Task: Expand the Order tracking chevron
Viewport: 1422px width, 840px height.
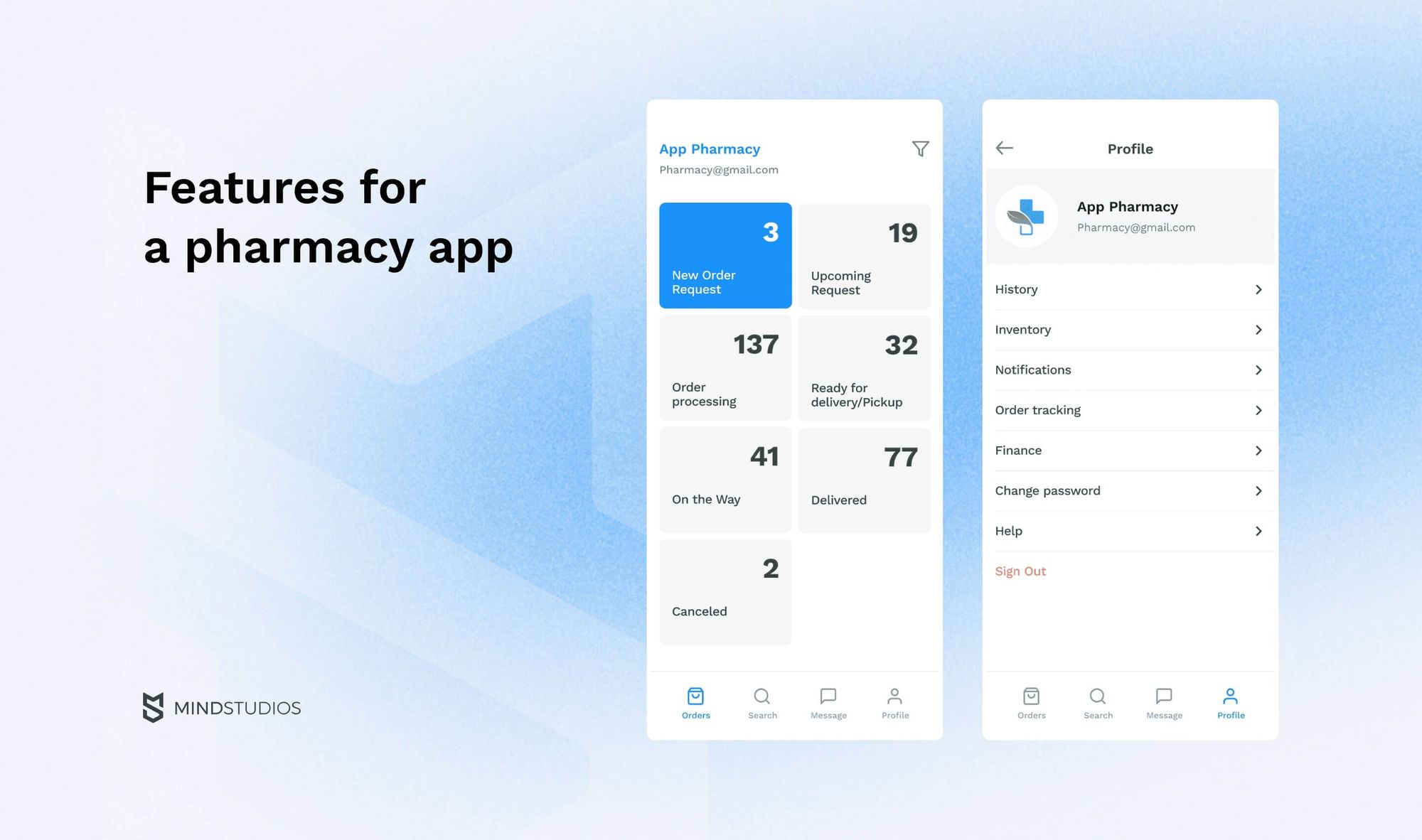Action: 1258,409
